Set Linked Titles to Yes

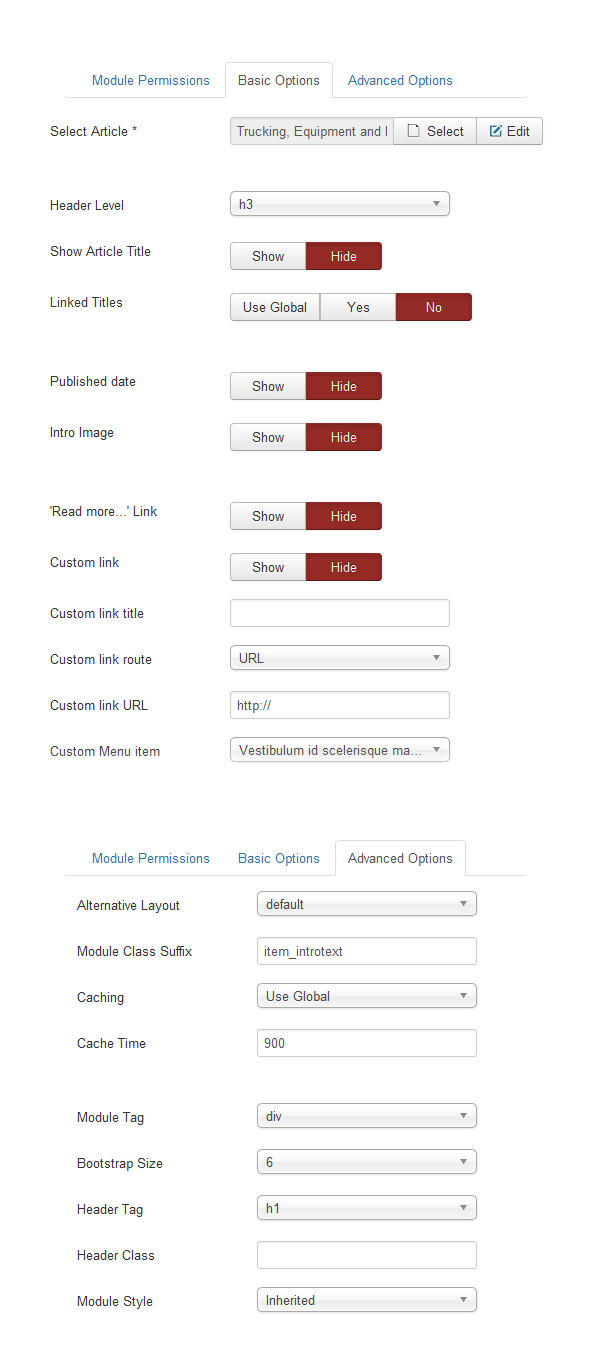coord(358,307)
